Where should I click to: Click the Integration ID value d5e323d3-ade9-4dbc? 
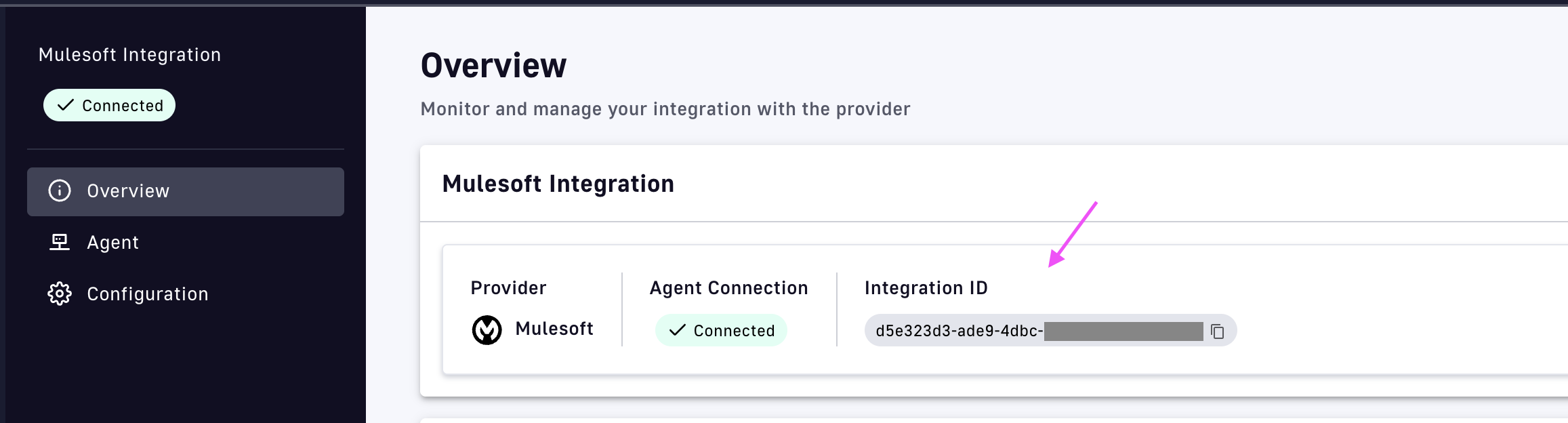click(959, 331)
